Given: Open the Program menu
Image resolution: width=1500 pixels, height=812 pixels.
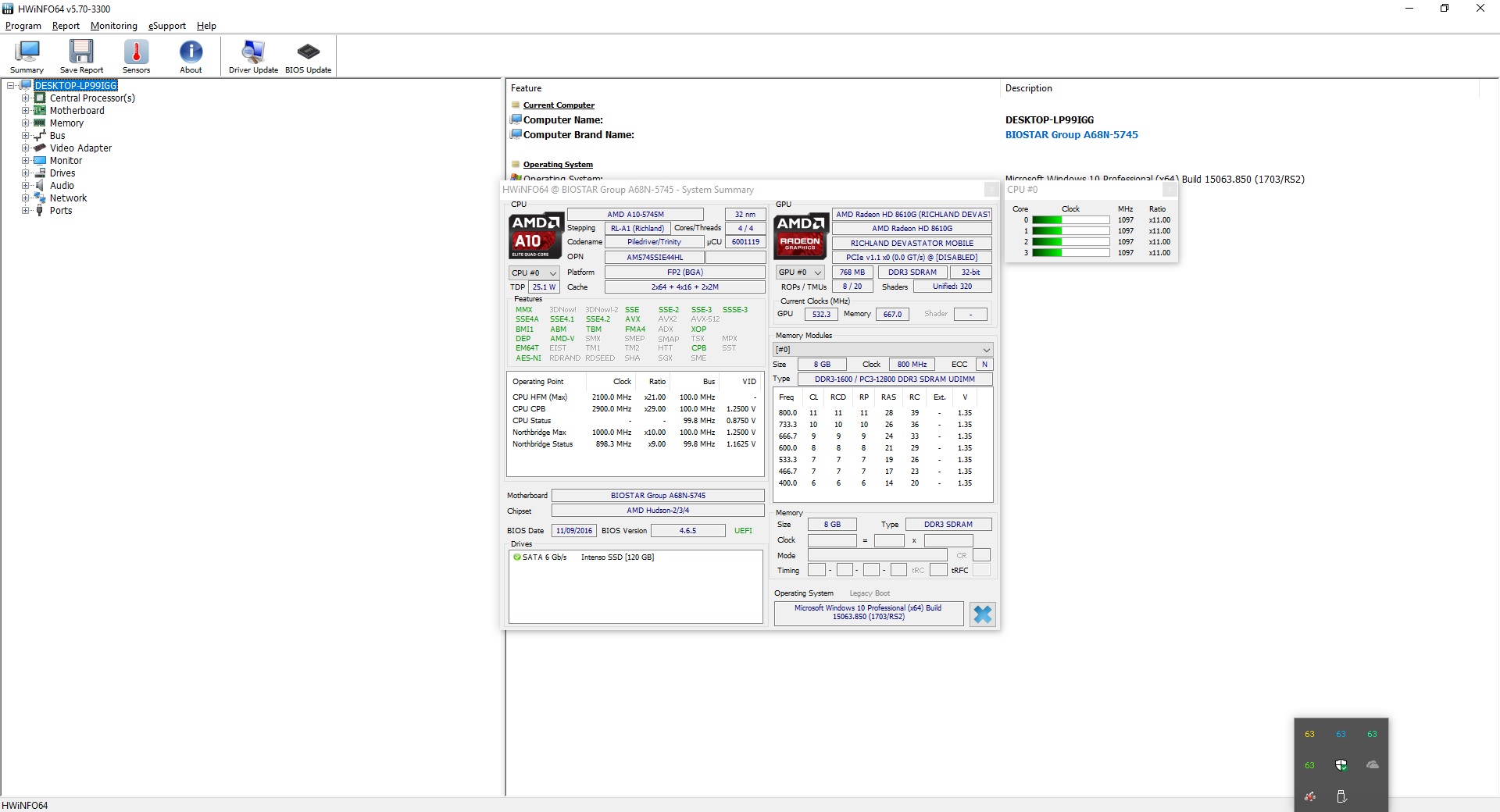Looking at the screenshot, I should [23, 26].
